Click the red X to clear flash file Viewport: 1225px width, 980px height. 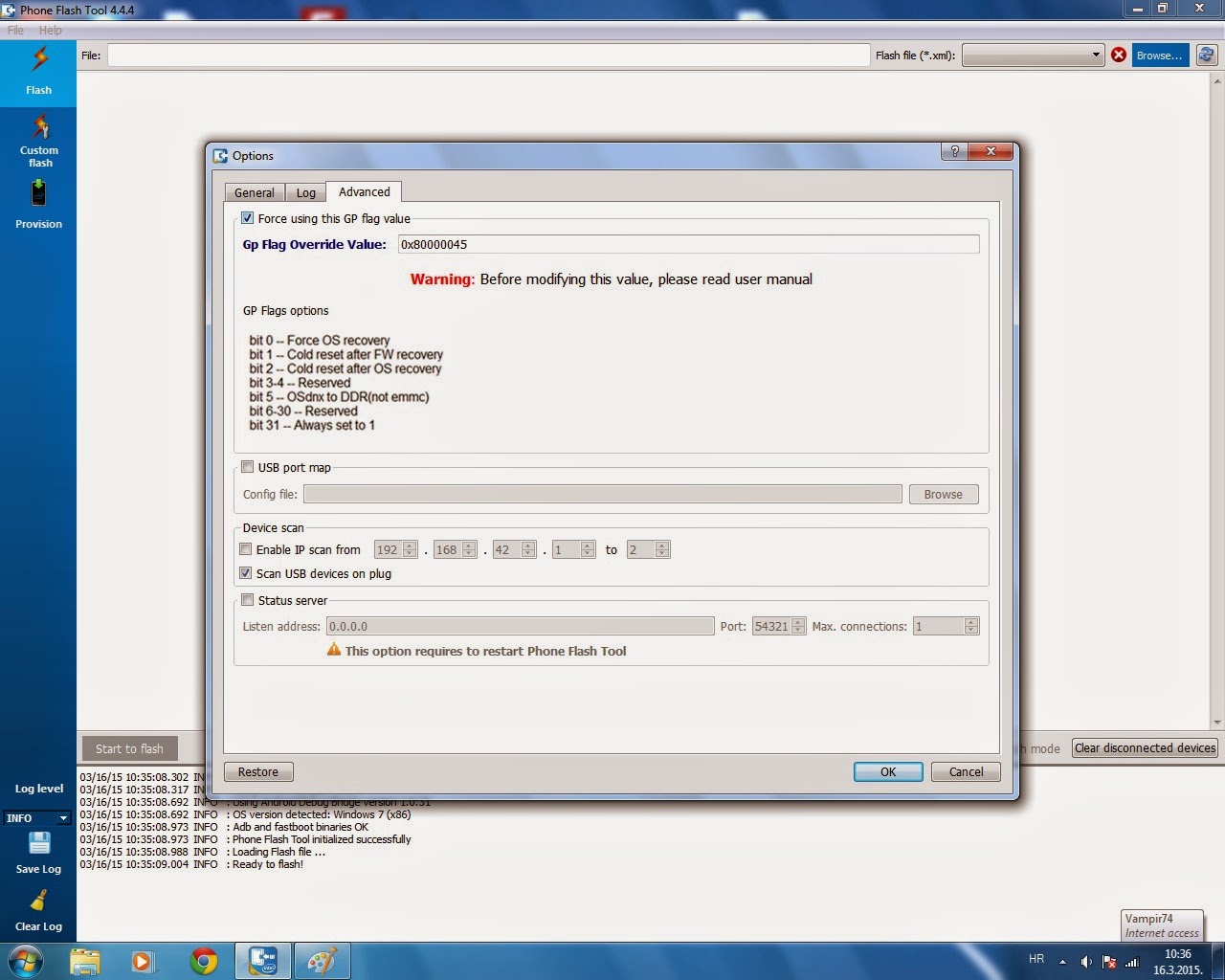click(x=1119, y=55)
